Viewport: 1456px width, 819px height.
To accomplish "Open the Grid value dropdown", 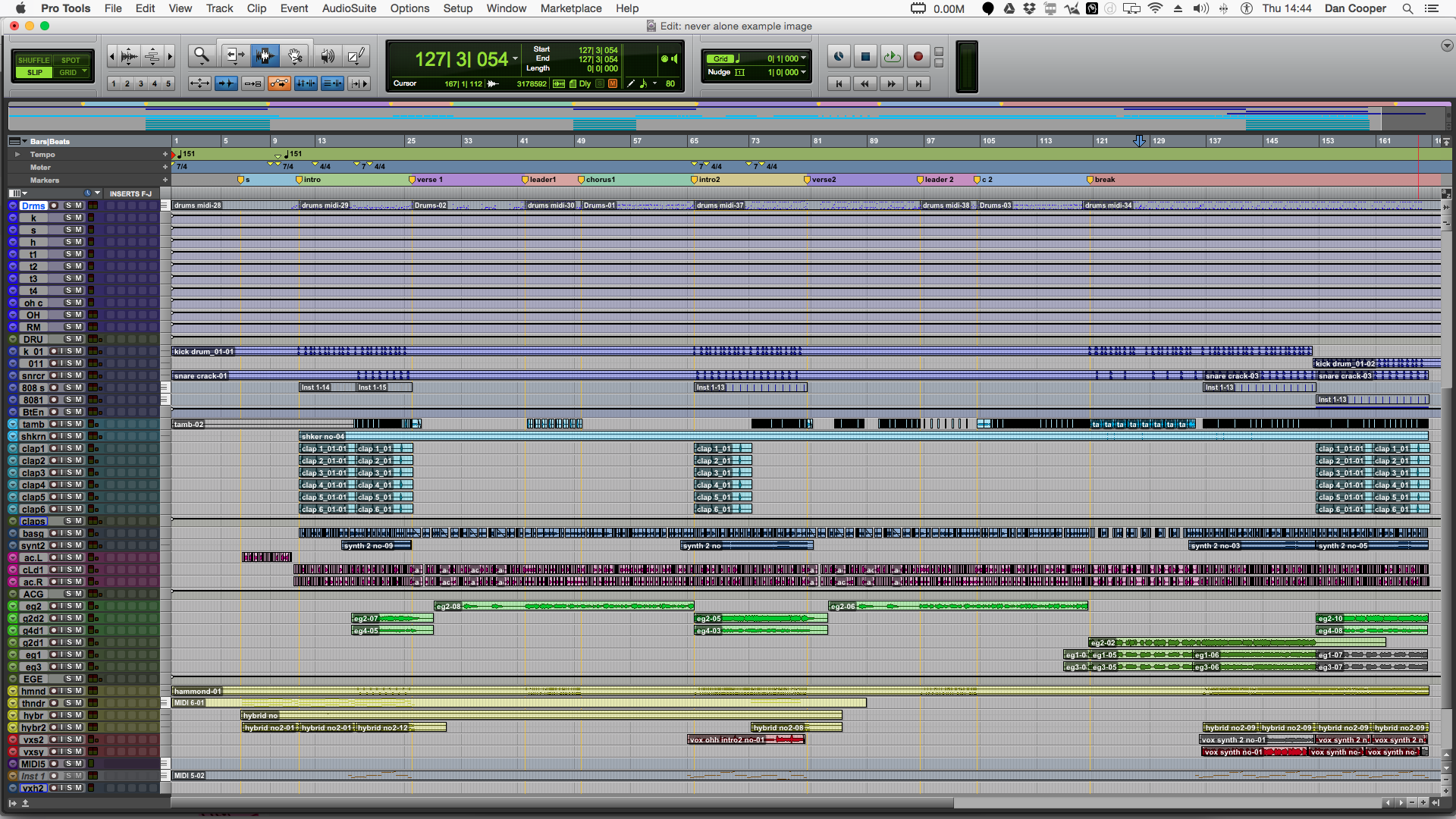I will 804,58.
